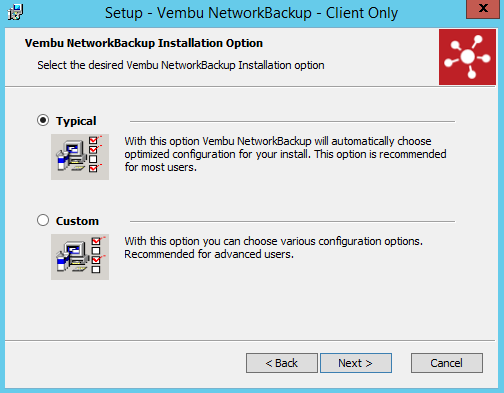Click the Installation Option bold heading

pyautogui.click(x=144, y=43)
